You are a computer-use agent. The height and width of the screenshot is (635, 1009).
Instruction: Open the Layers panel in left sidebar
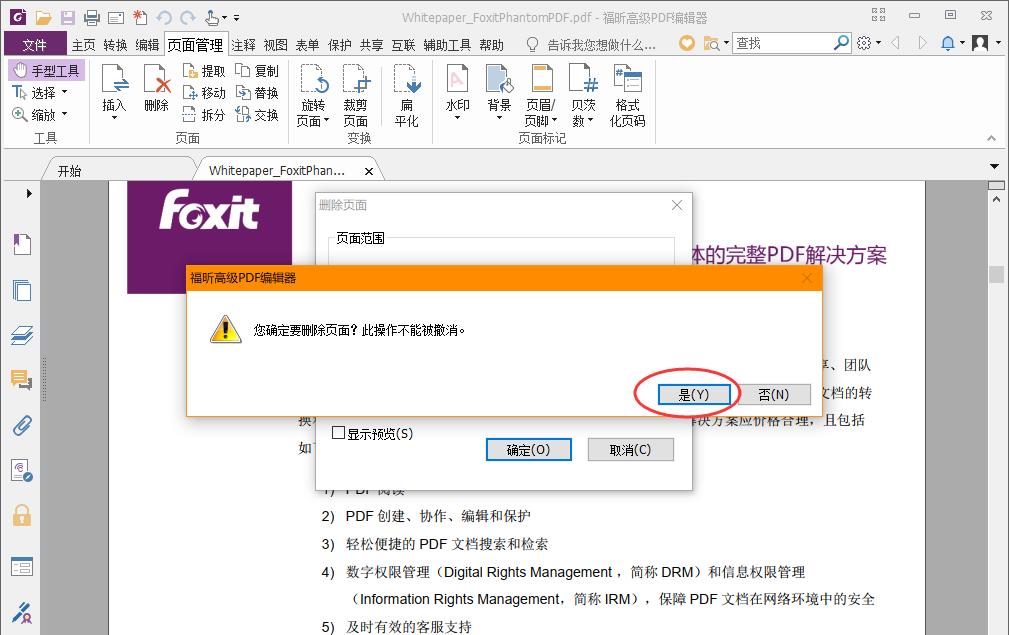pyautogui.click(x=22, y=335)
